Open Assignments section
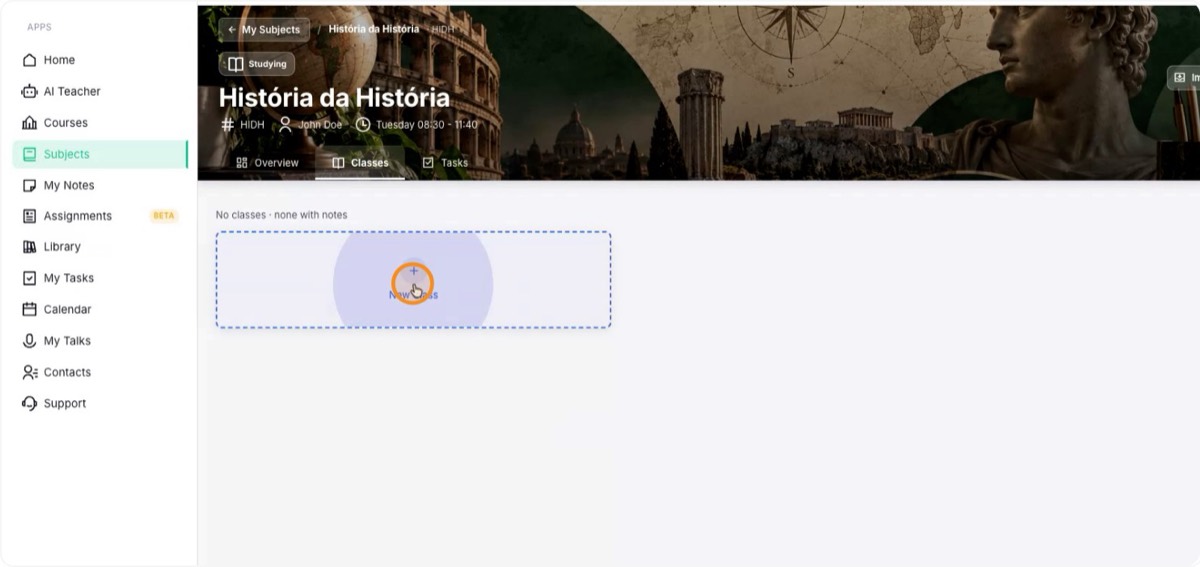The image size is (1200, 567). 100,216
